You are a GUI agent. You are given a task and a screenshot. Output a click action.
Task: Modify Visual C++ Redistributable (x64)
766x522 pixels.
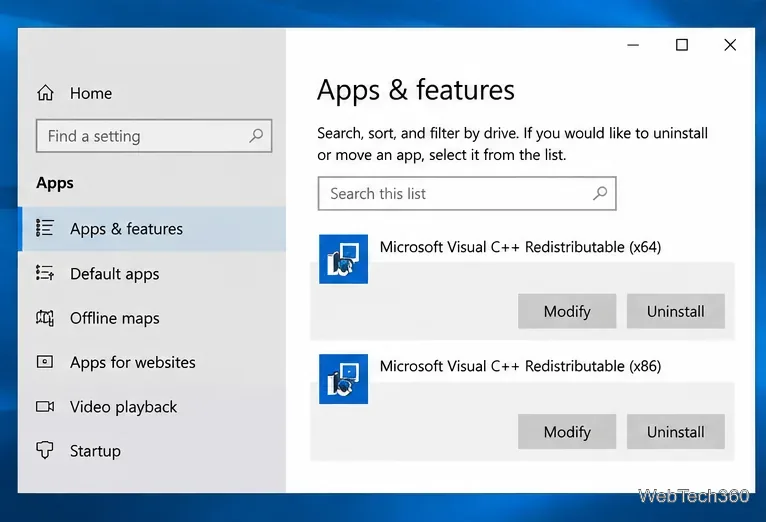567,311
